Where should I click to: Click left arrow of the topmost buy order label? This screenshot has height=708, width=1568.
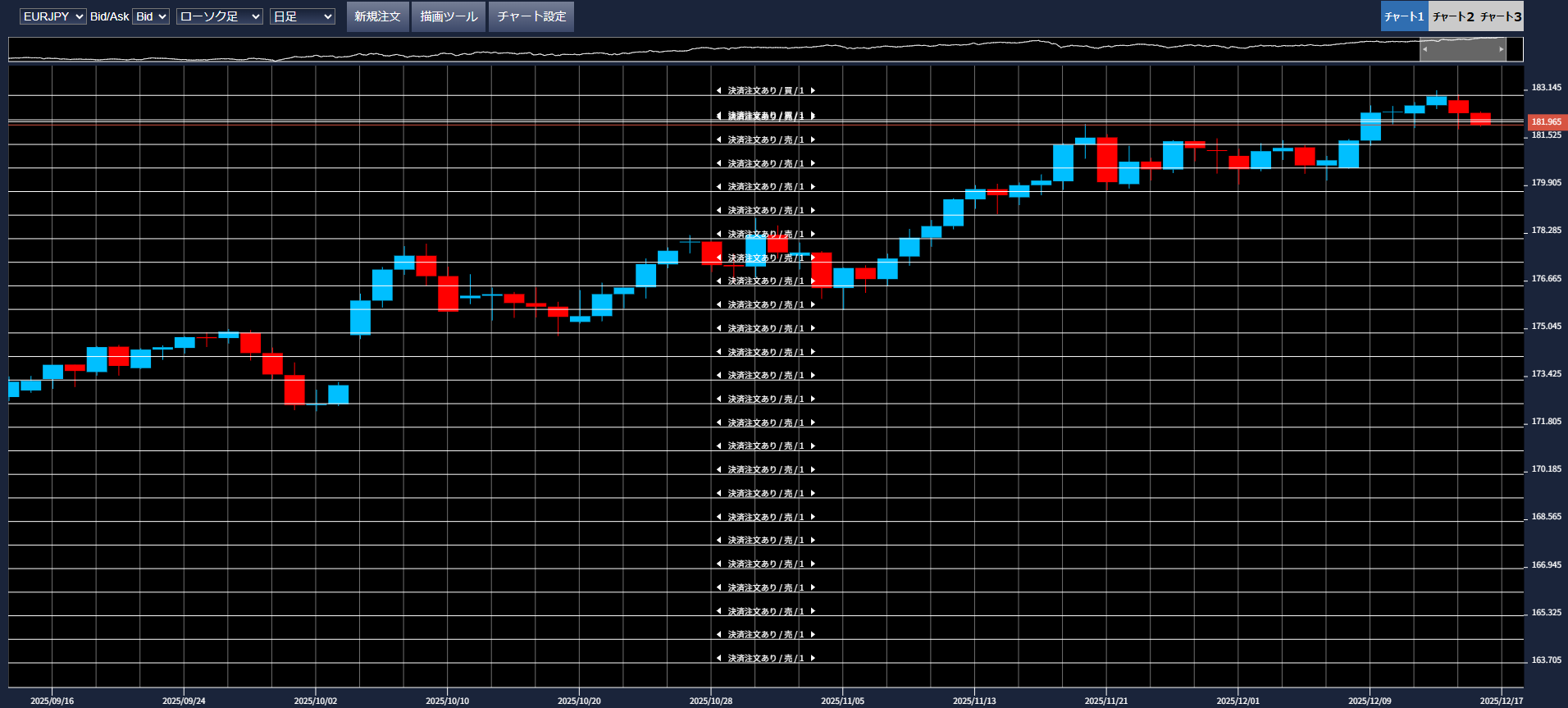(718, 91)
